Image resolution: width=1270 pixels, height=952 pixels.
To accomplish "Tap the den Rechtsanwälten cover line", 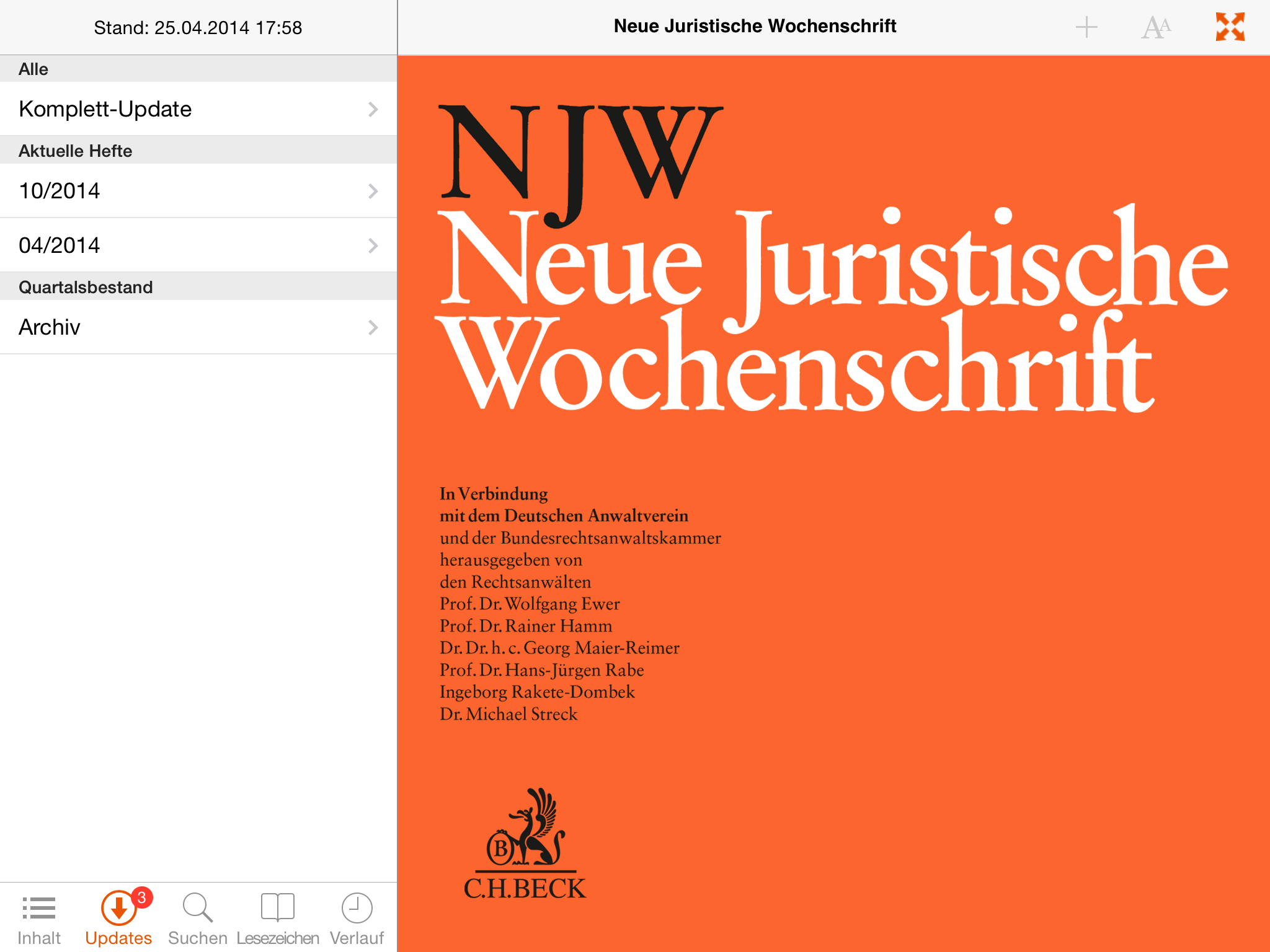I will point(515,582).
